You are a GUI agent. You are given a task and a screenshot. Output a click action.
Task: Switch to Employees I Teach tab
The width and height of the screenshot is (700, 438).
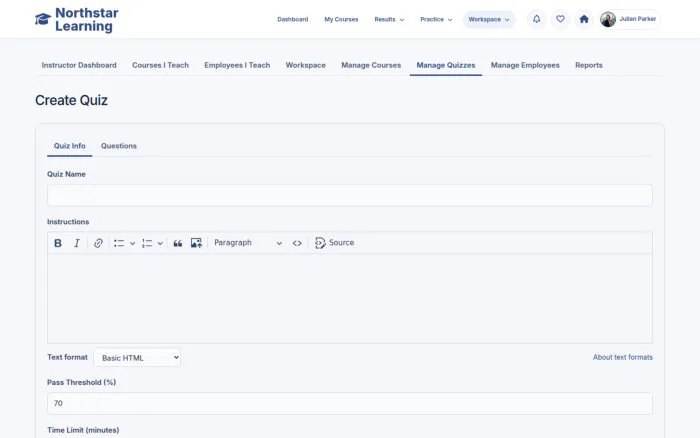tap(237, 65)
